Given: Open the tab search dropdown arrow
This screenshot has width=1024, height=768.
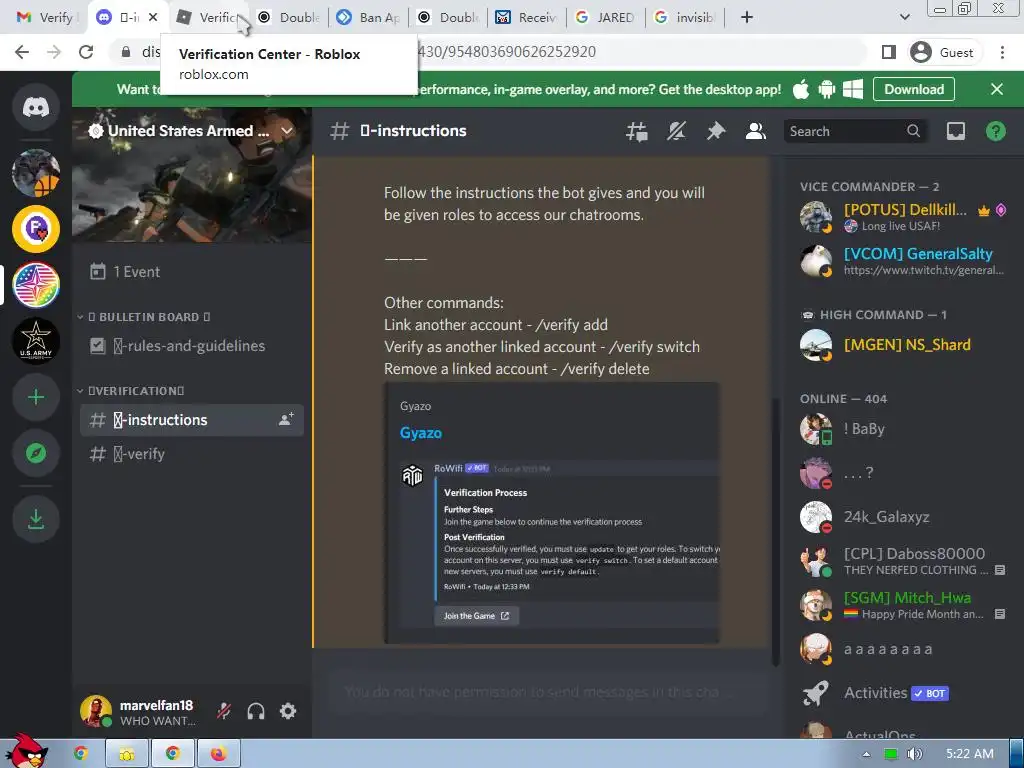Looking at the screenshot, I should click(x=904, y=18).
